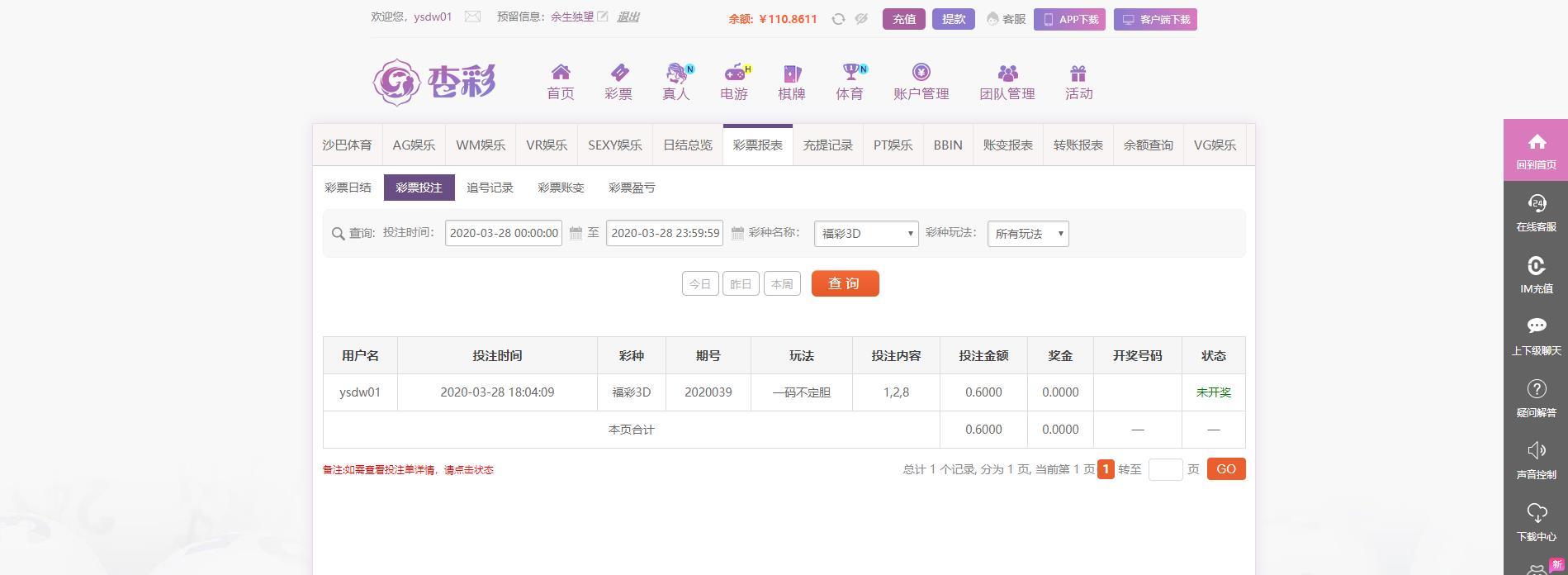
Task: Click bet content cell 1,2,8
Action: pos(896,392)
